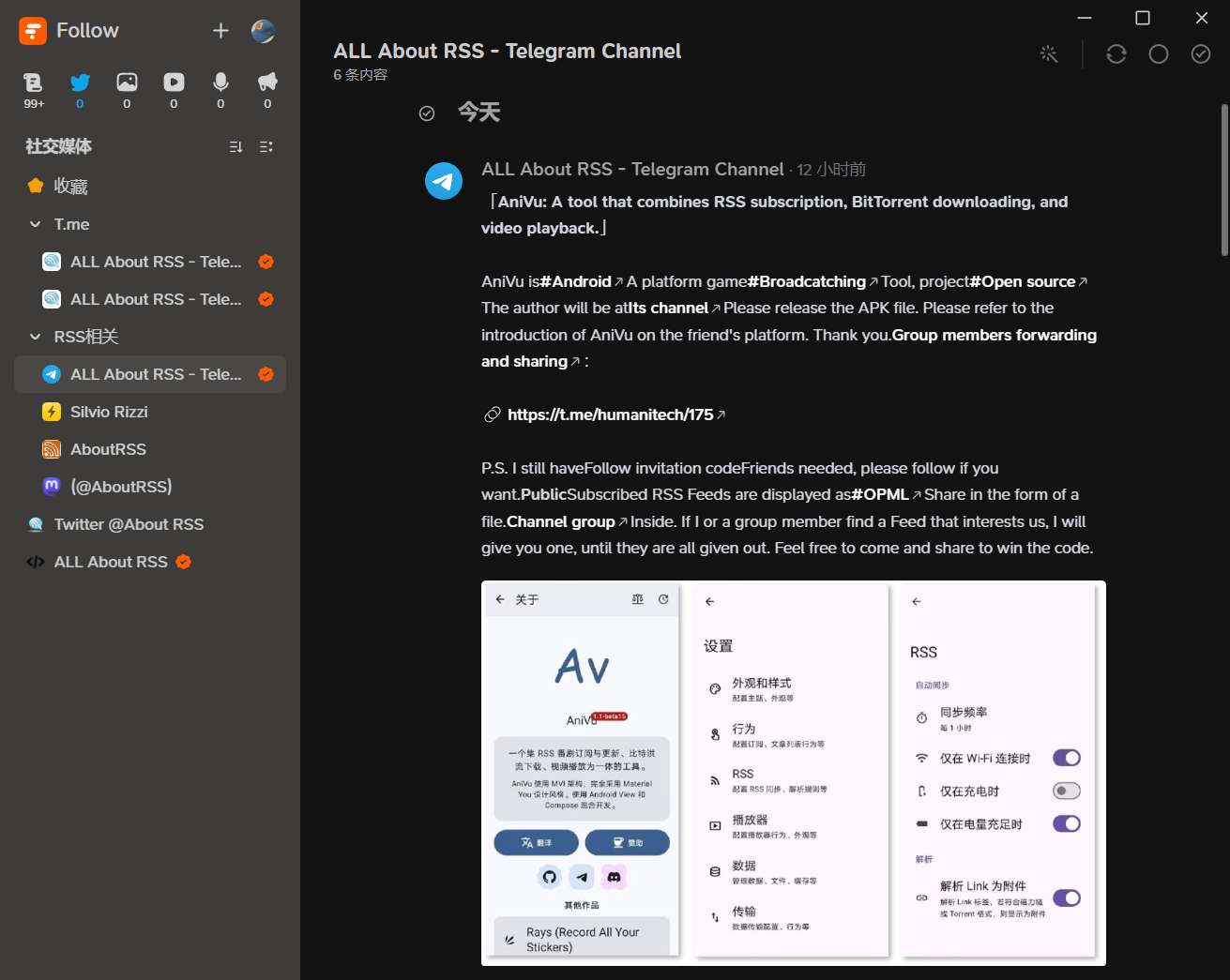This screenshot has width=1230, height=980.
Task: Switch to Videos view tab
Action: pyautogui.click(x=174, y=90)
